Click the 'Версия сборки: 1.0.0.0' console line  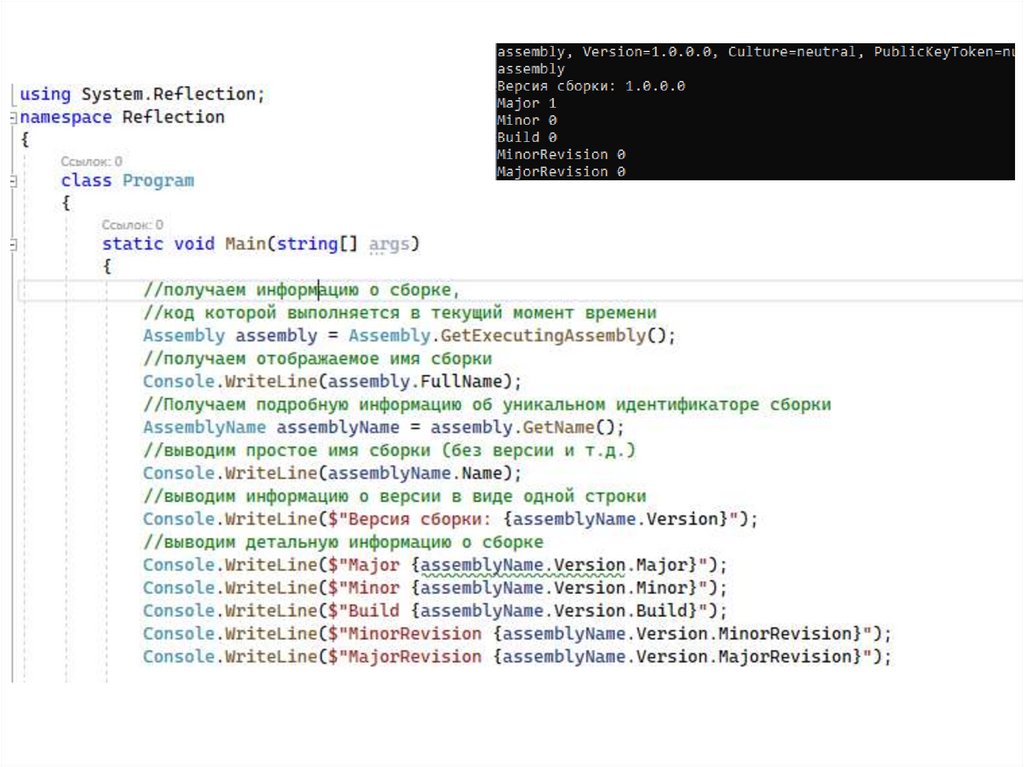click(x=591, y=87)
